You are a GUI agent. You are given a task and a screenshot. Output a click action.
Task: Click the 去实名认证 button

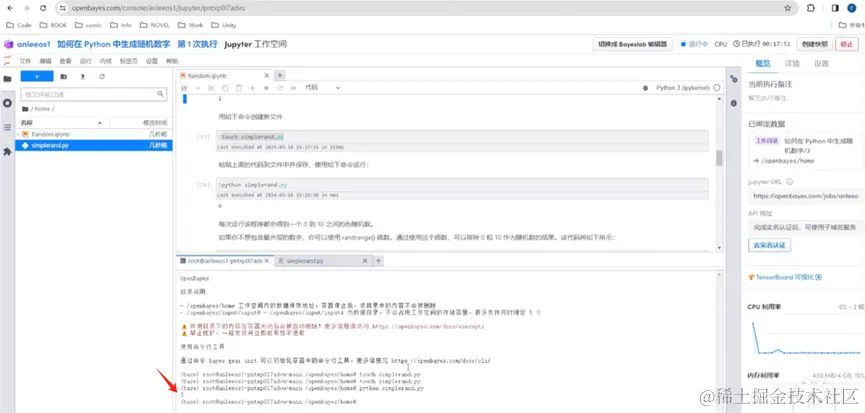[770, 245]
